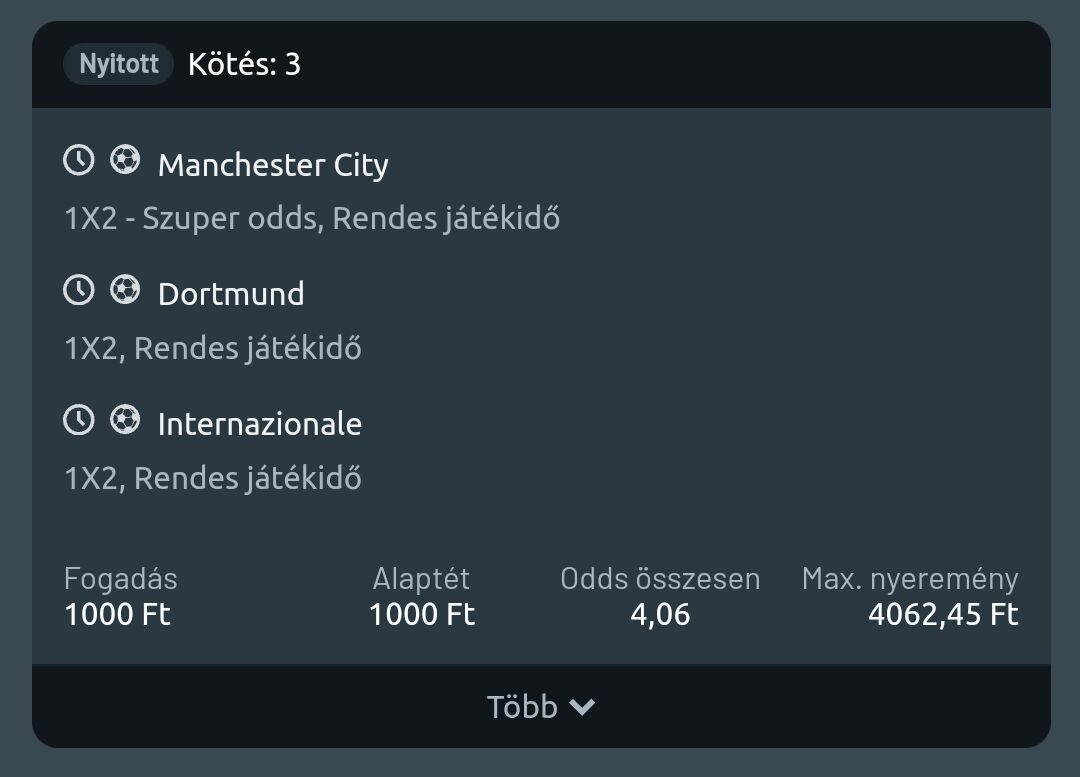The image size is (1080, 777).
Task: Click the clock icon beside Dortmund
Action: 79,290
